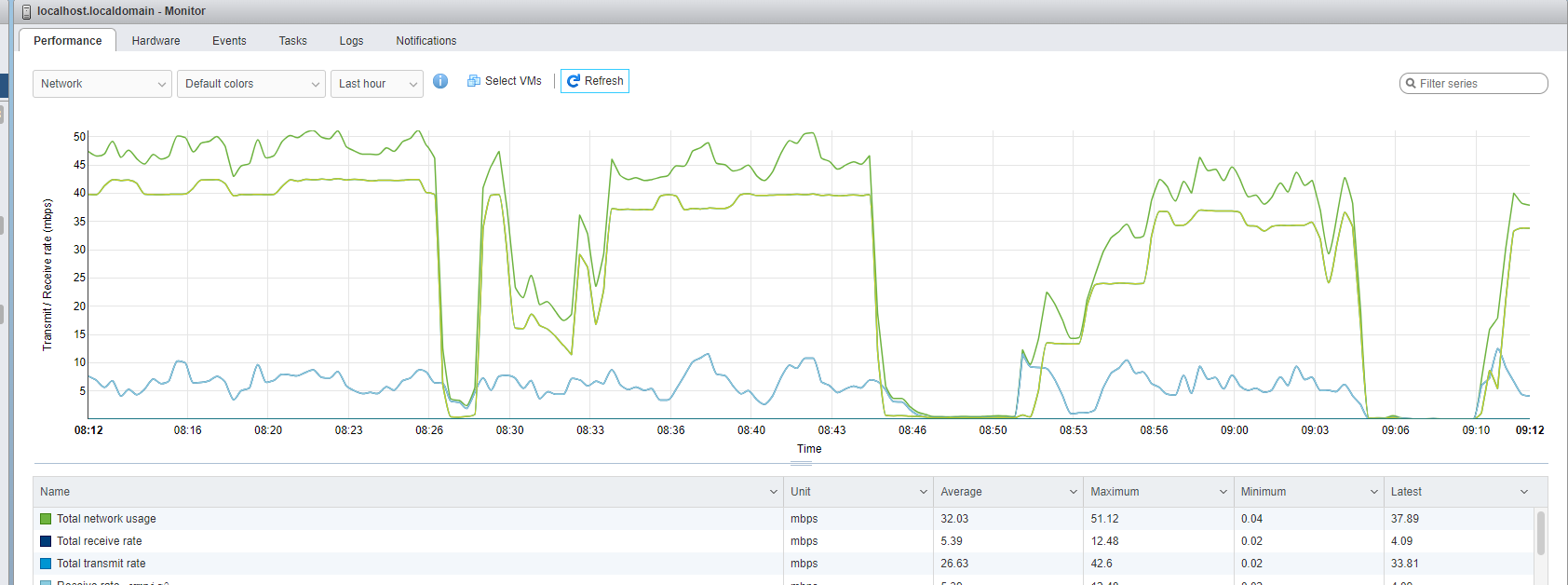This screenshot has height=585, width=1568.
Task: Switch to the Notifications tab
Action: pyautogui.click(x=426, y=41)
